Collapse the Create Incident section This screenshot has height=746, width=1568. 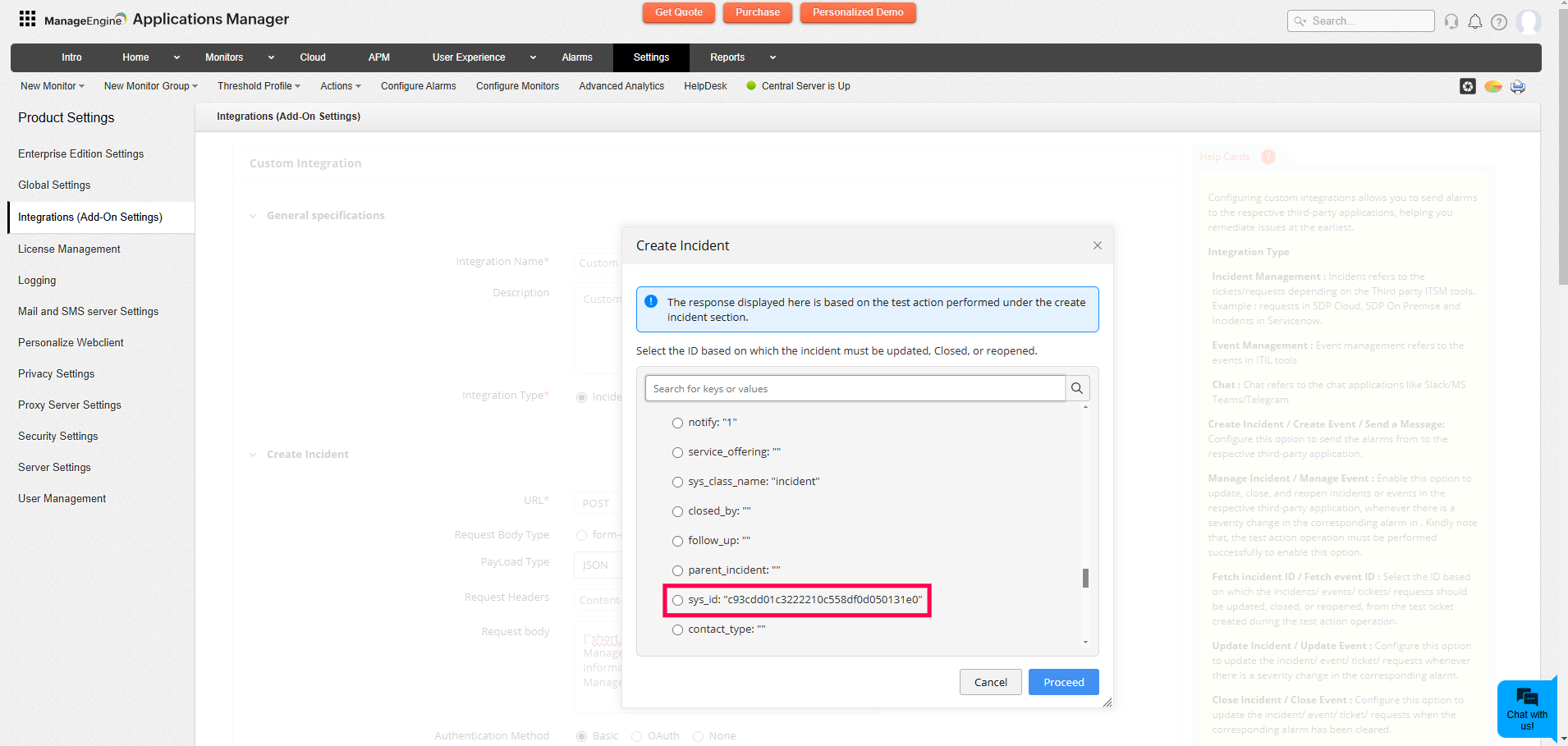252,454
